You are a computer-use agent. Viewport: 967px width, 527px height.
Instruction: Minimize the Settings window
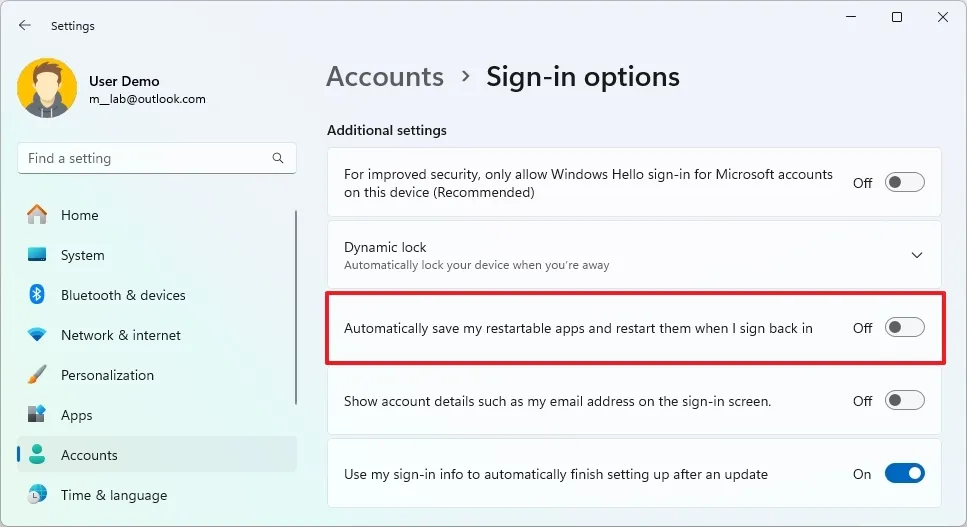(851, 17)
